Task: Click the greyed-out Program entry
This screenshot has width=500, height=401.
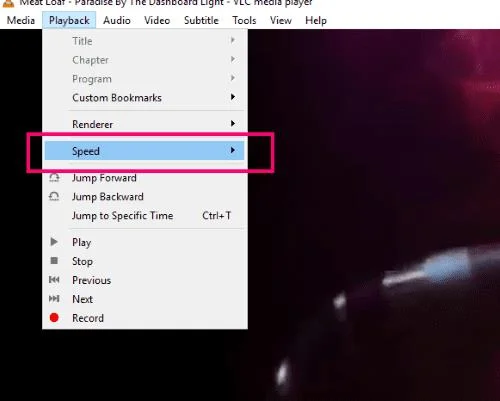Action: click(145, 79)
